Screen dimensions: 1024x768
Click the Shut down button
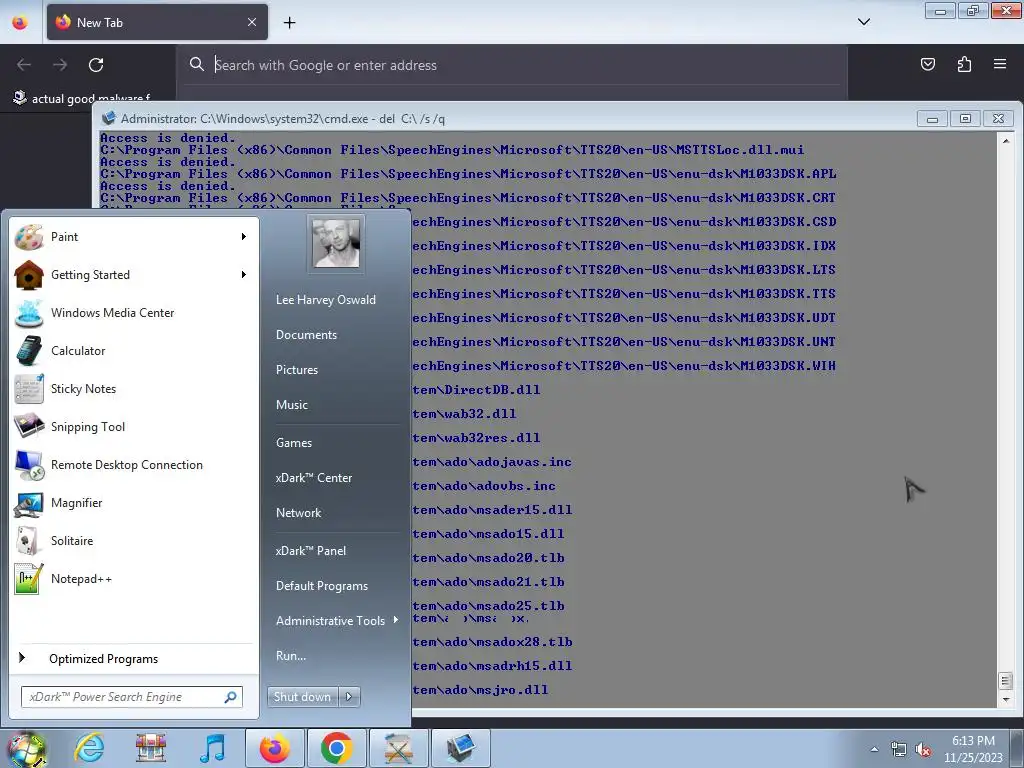tap(303, 696)
